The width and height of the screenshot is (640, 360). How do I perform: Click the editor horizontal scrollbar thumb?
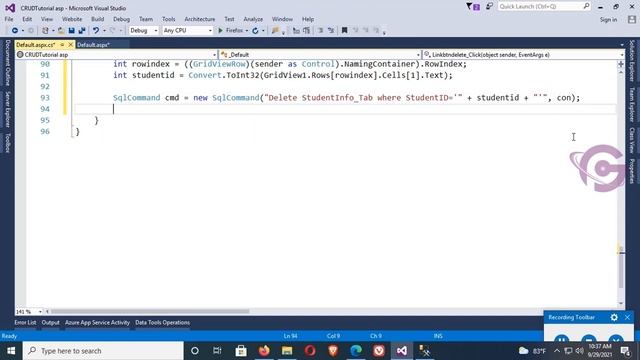click(150, 311)
